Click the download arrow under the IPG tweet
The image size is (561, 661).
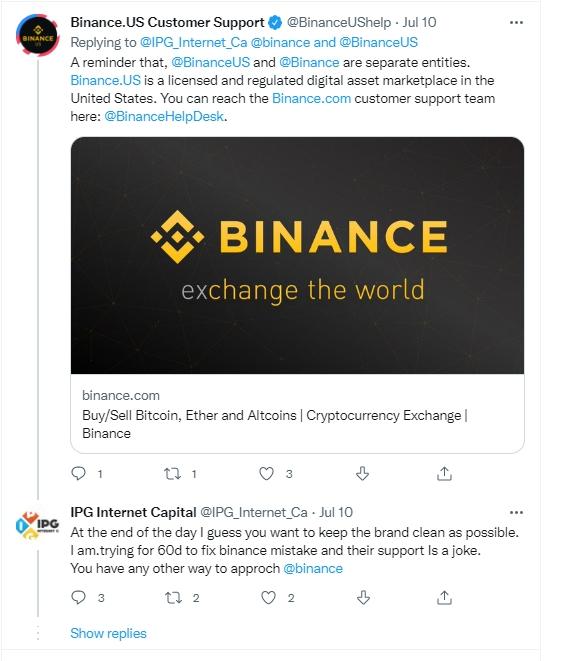tap(363, 597)
